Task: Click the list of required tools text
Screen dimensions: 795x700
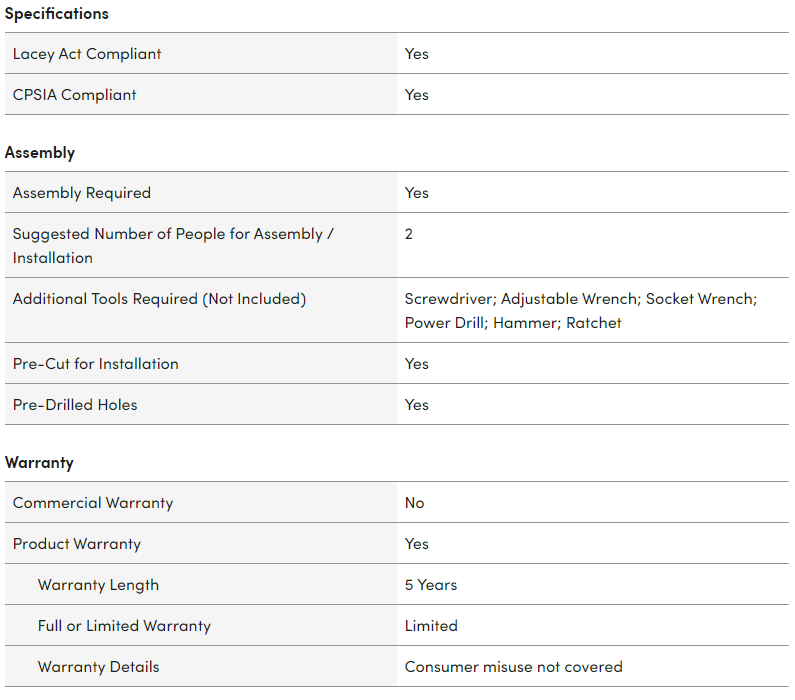Action: tap(581, 311)
